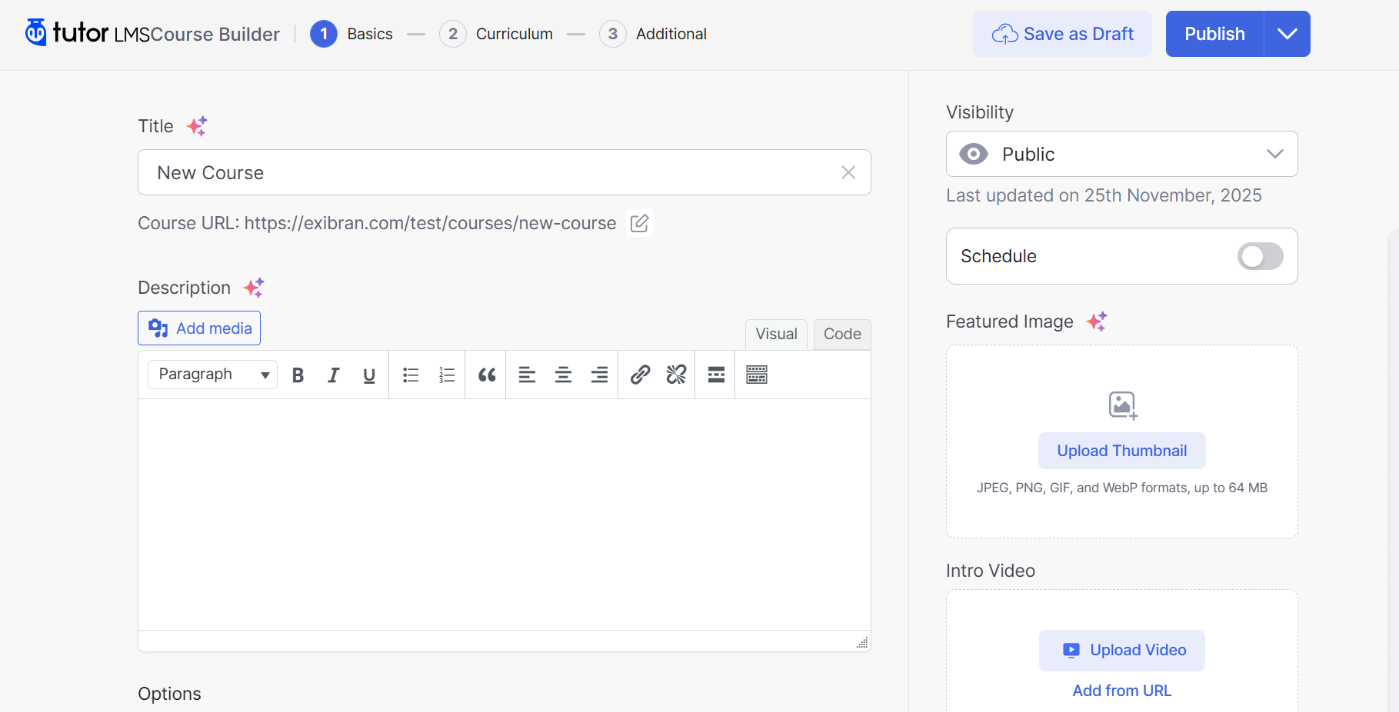Viewport: 1399px width, 712px height.
Task: Open the Add media dialog
Action: click(x=199, y=328)
